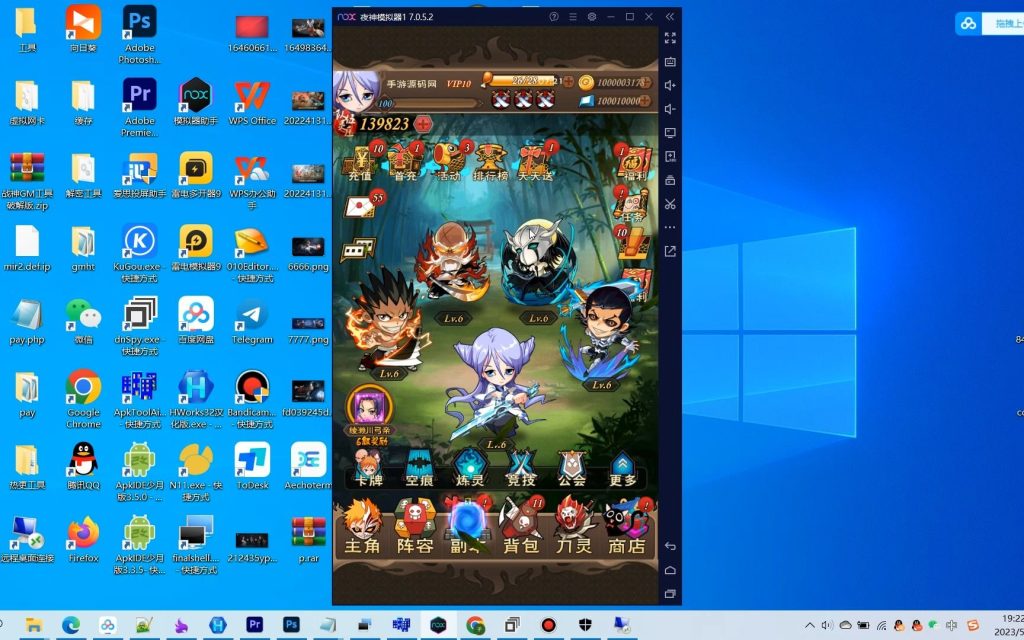Expand Nox sidebar three-dots more tools
This screenshot has width=1024, height=640.
click(x=670, y=227)
